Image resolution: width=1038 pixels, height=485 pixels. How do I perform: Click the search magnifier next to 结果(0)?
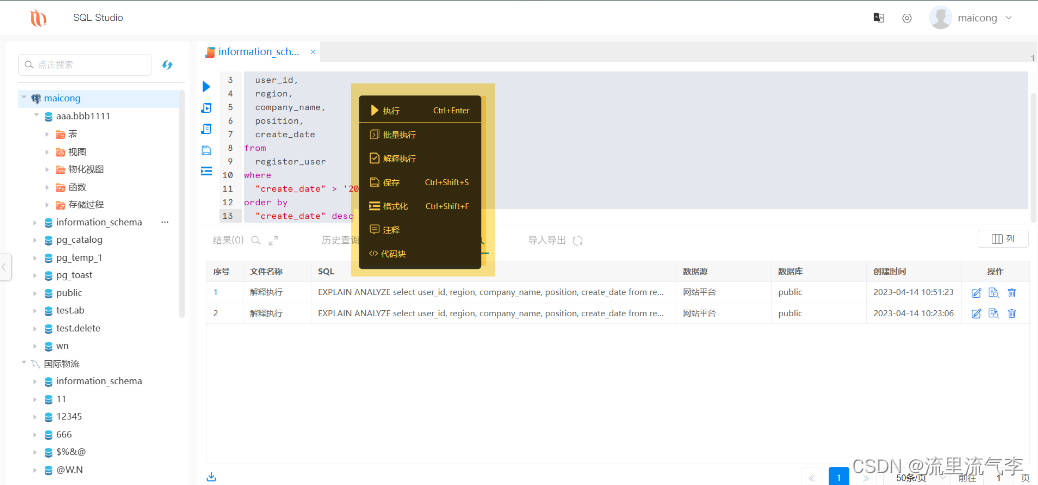pos(256,240)
